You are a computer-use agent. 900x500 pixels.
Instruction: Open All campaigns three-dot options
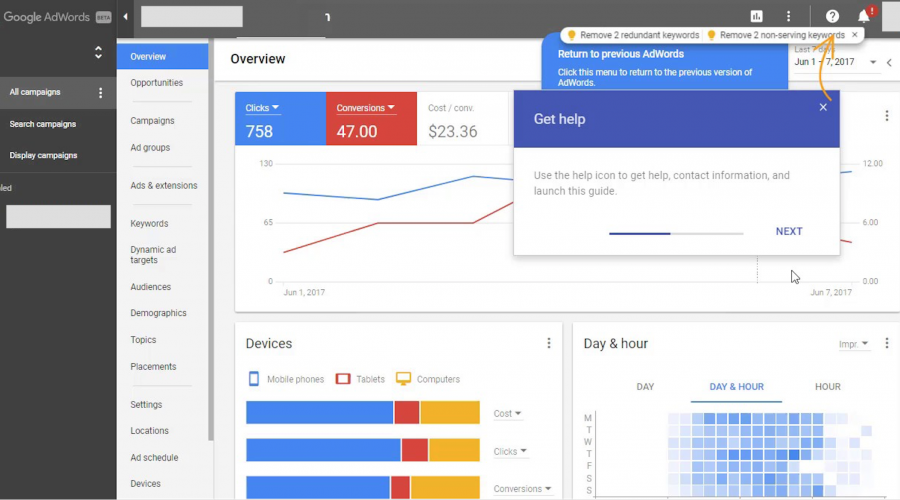point(100,92)
